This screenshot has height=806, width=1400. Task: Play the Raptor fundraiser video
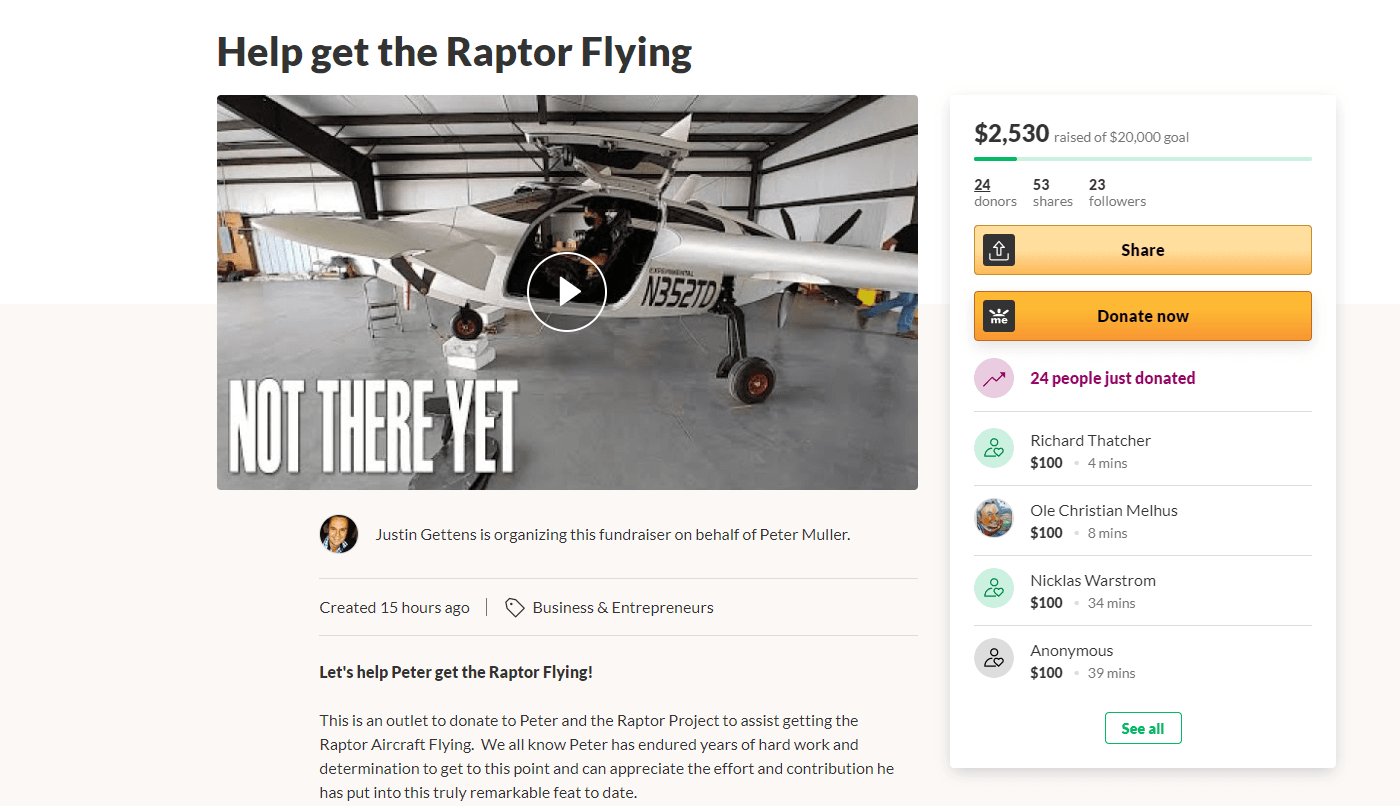point(567,291)
